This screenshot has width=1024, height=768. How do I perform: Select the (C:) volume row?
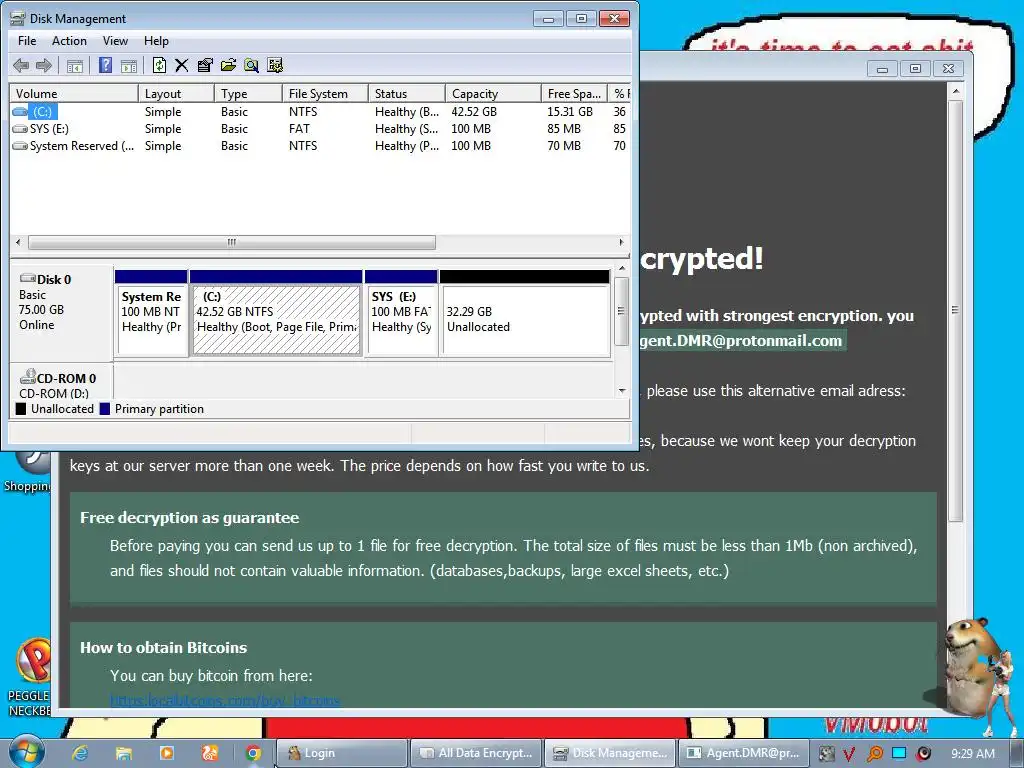(320, 112)
